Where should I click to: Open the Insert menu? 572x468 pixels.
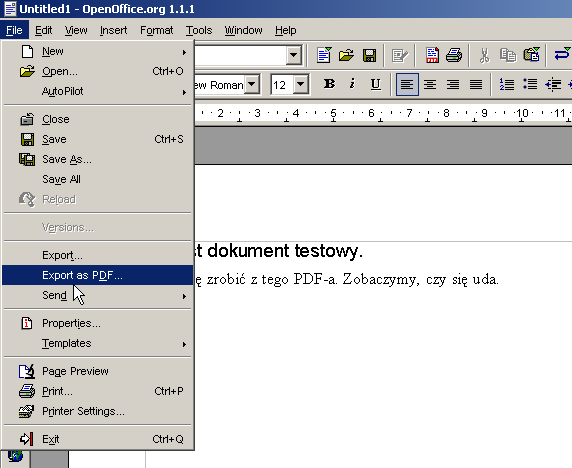(x=113, y=30)
